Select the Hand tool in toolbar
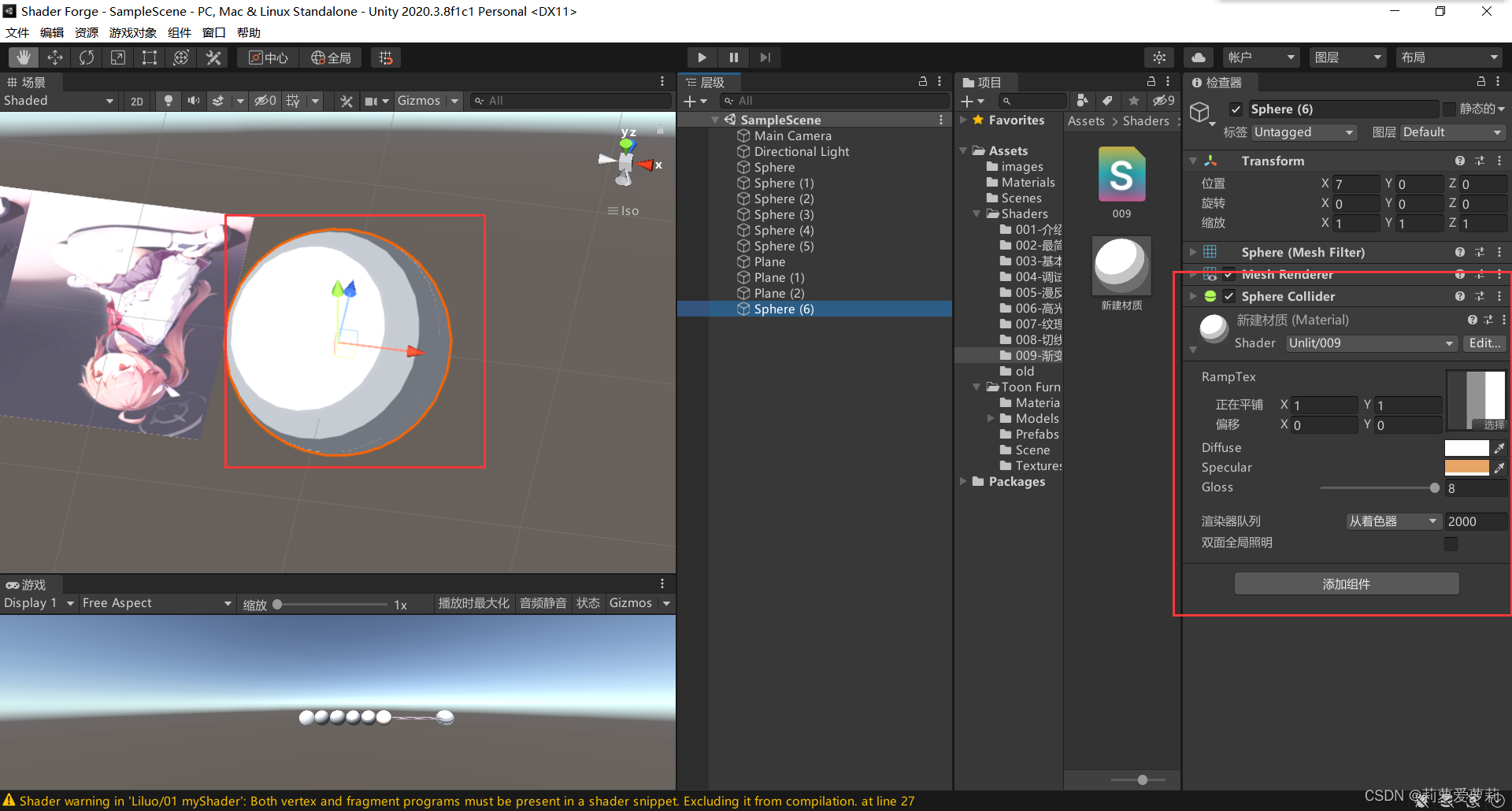 click(x=24, y=57)
